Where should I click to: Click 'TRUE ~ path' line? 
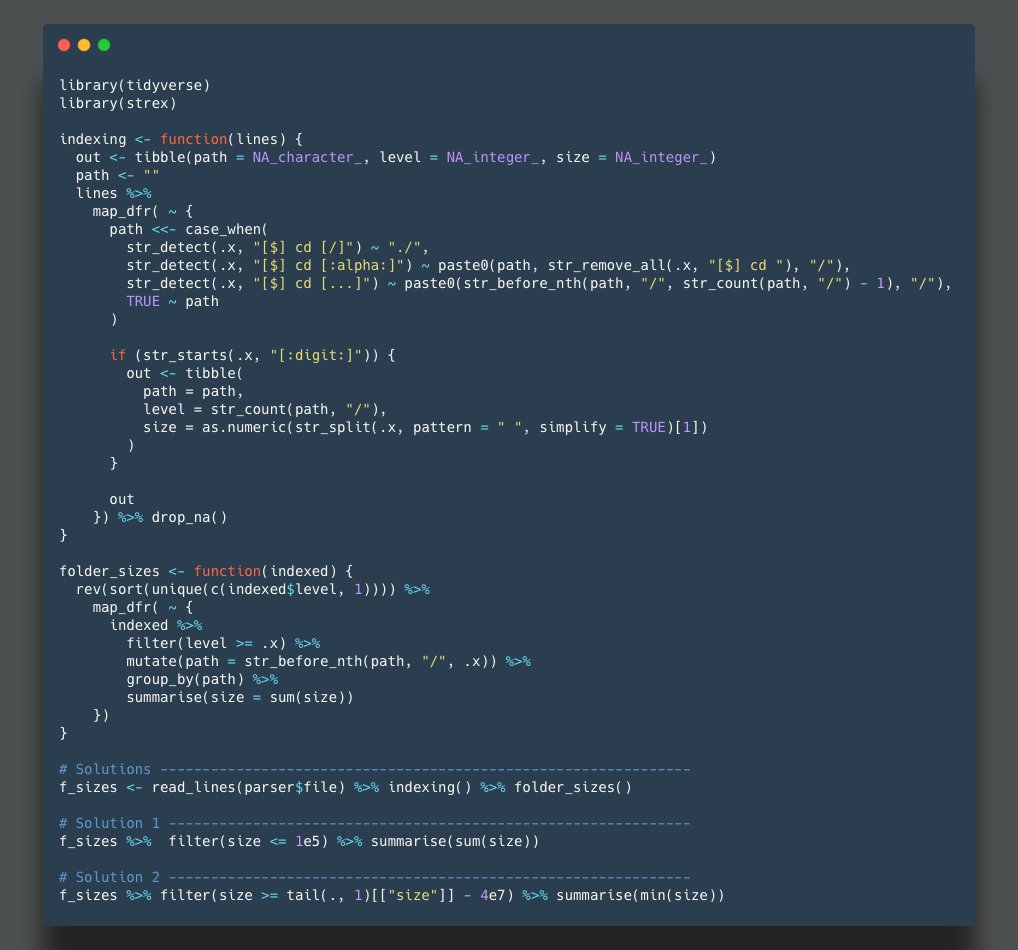172,301
